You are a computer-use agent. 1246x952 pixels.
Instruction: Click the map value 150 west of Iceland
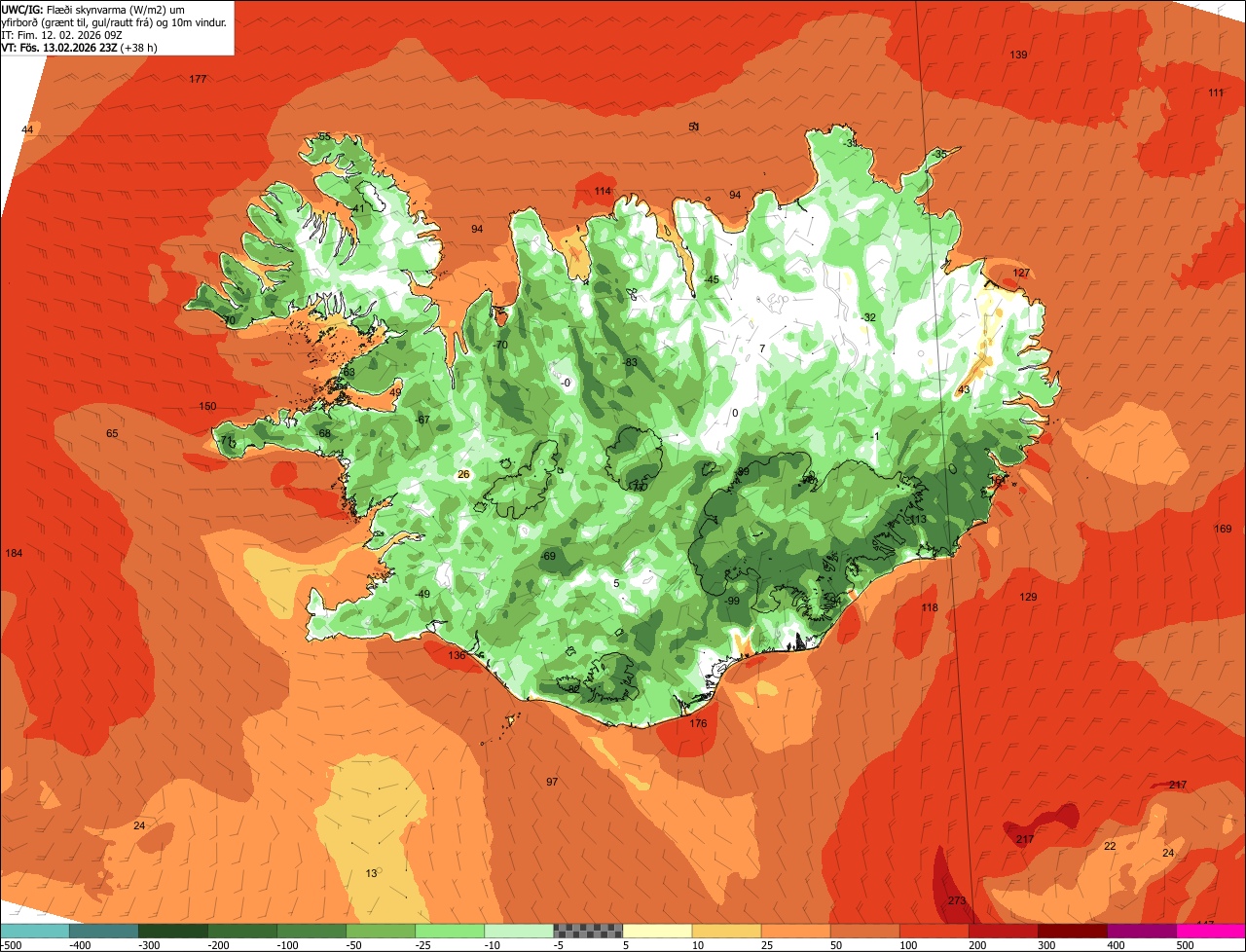(207, 406)
